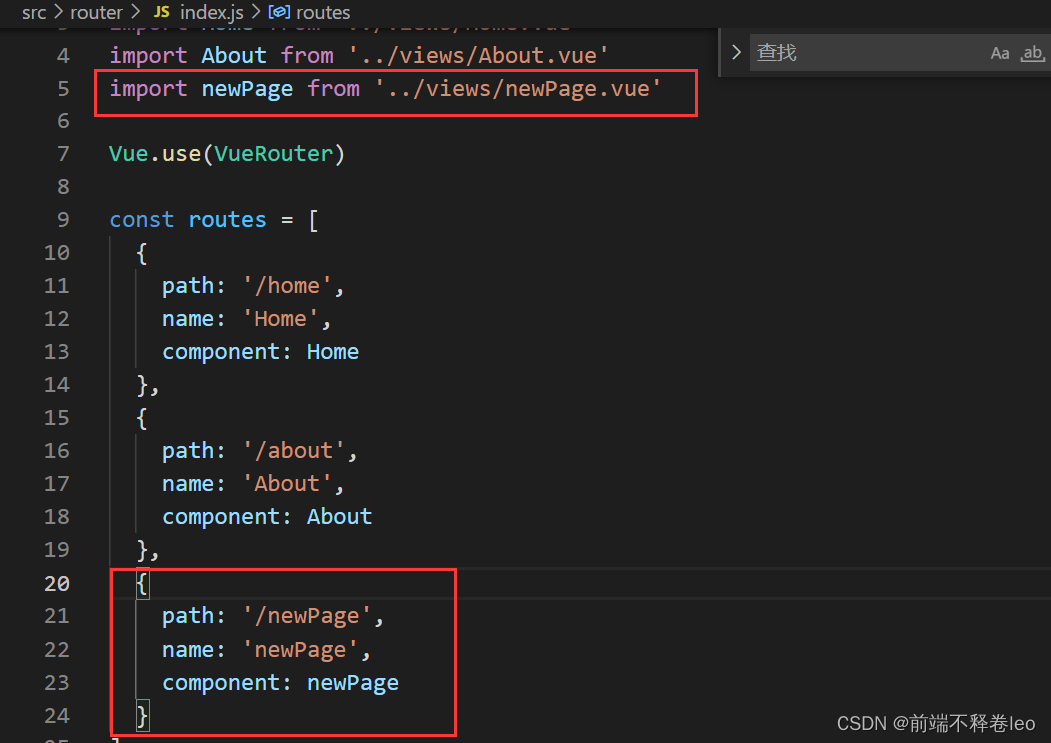The width and height of the screenshot is (1051, 743).
Task: Open the router breadcrumb dropdown
Action: [96, 12]
